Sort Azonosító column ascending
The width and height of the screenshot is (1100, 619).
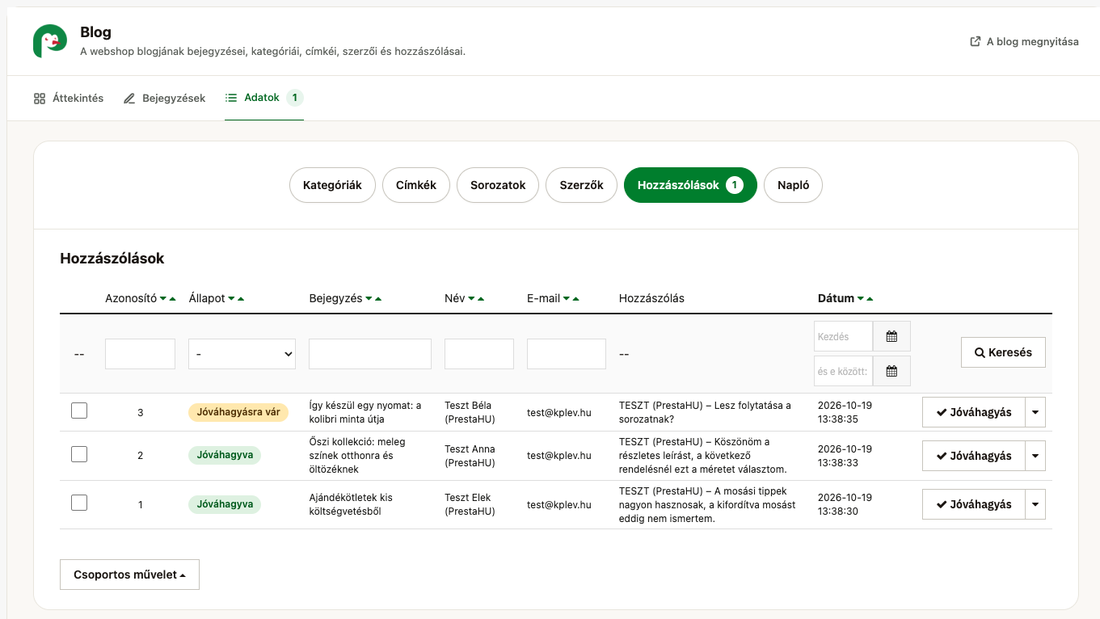(173, 299)
